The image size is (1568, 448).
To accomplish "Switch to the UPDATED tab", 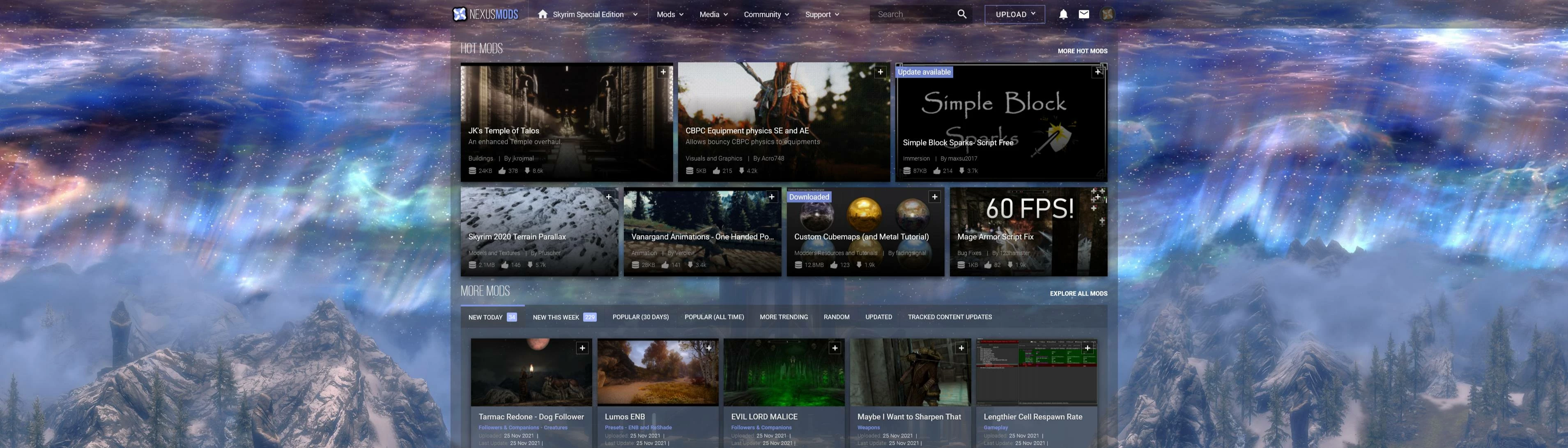I will 878,317.
